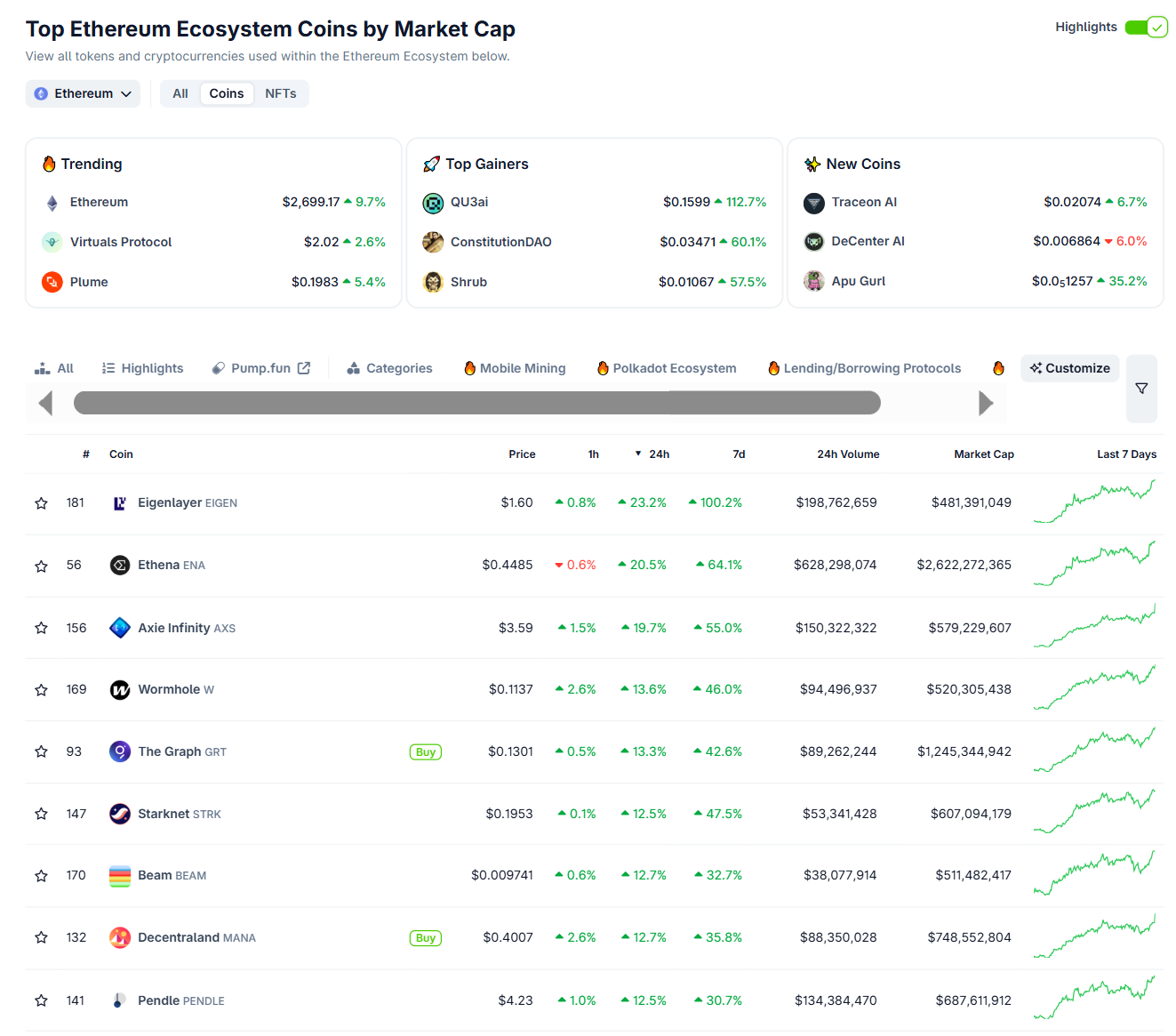This screenshot has width=1176, height=1036.
Task: Open the All coins tab
Action: 54,368
